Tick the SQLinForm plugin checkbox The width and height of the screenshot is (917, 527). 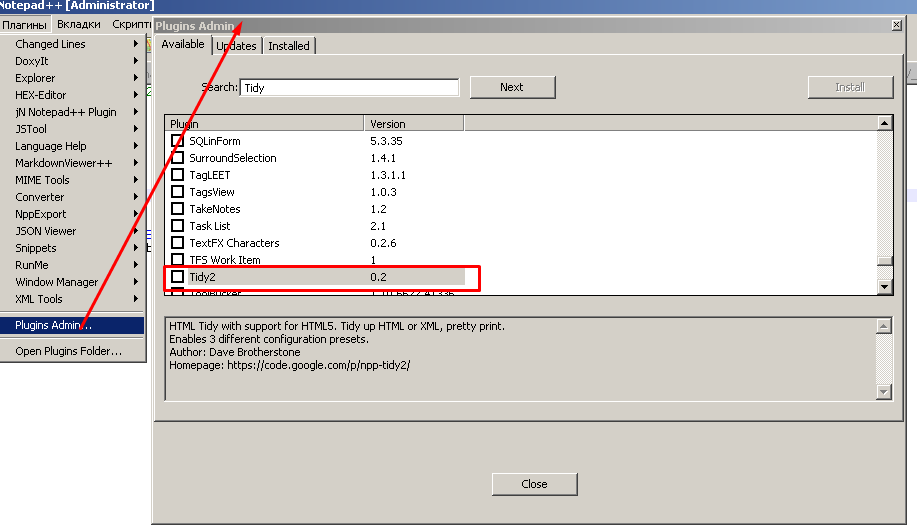point(177,141)
